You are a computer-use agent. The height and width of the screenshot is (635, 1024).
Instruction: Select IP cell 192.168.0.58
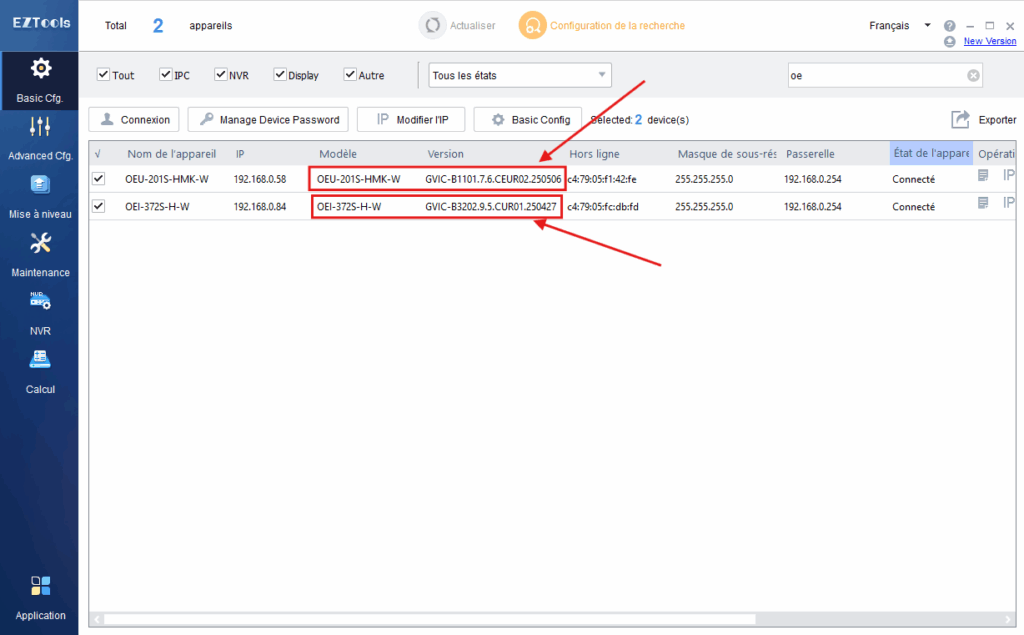260,179
